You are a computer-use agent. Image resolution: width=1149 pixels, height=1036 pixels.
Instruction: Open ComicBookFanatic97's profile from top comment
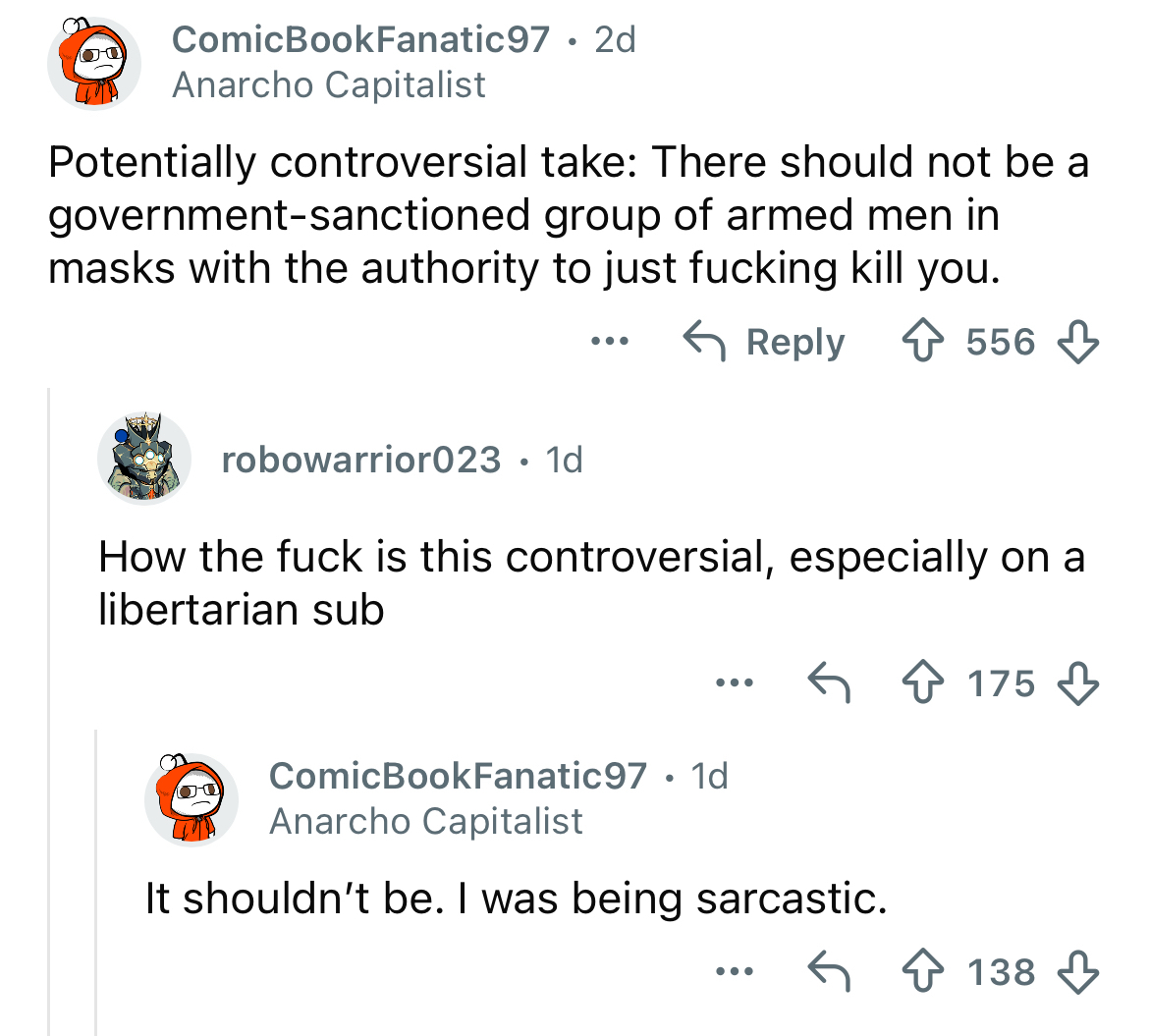(x=360, y=39)
